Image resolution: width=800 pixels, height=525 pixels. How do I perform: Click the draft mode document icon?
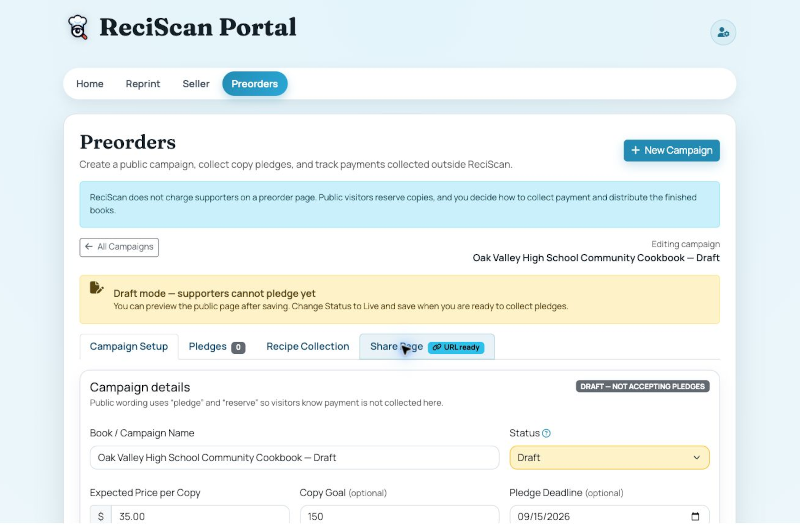click(96, 288)
